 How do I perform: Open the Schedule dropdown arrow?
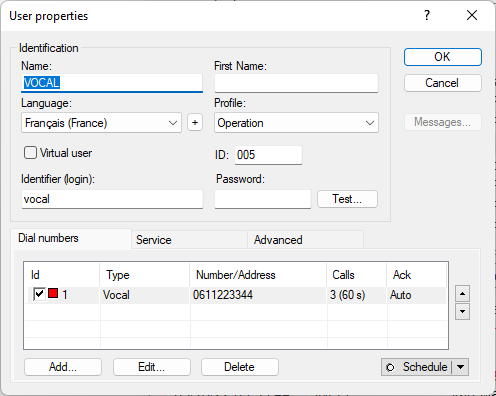461,367
